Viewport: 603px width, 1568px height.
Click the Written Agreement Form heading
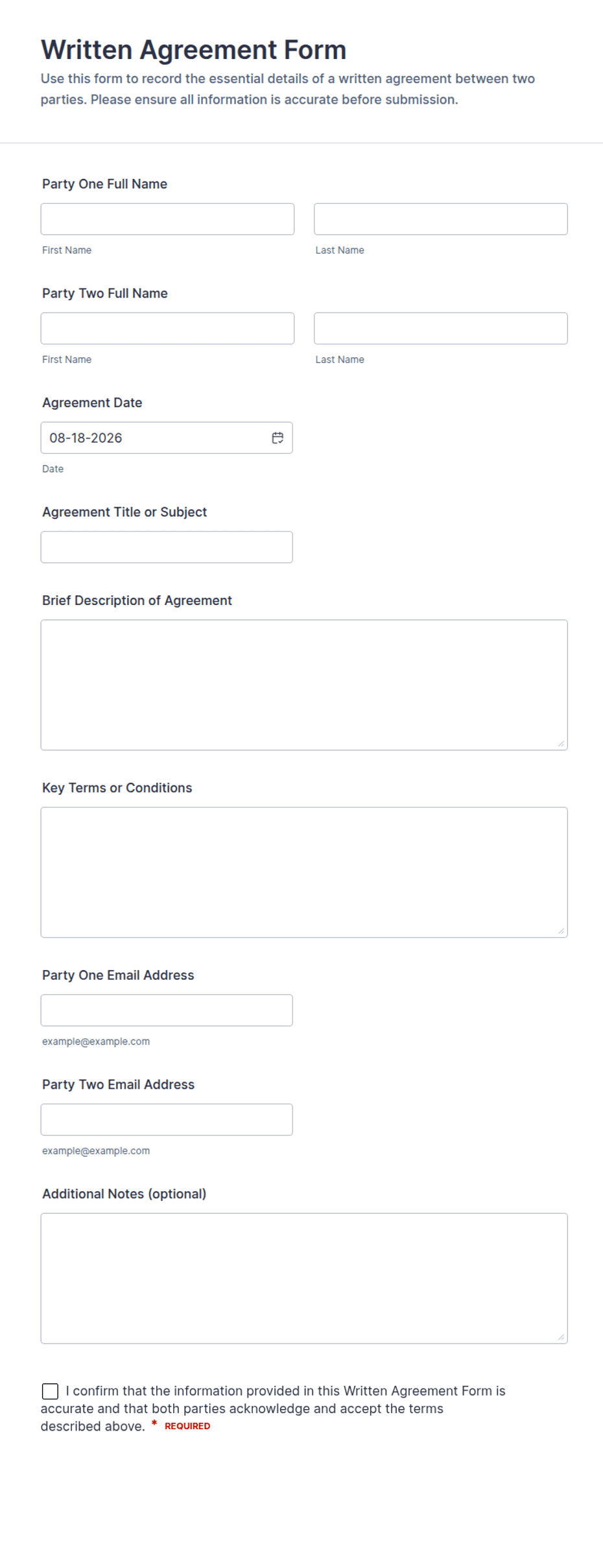[194, 50]
